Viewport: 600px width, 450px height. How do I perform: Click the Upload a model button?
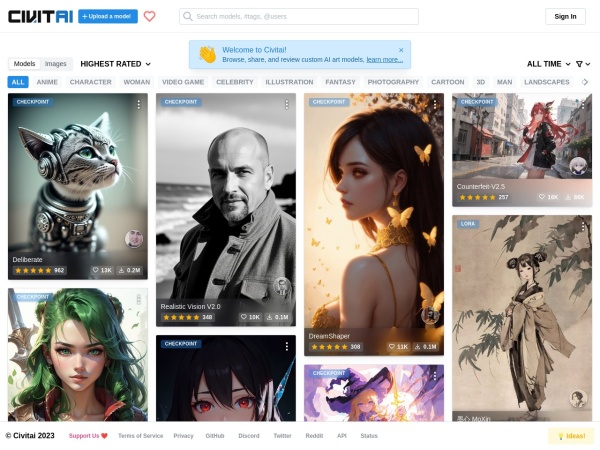(108, 16)
